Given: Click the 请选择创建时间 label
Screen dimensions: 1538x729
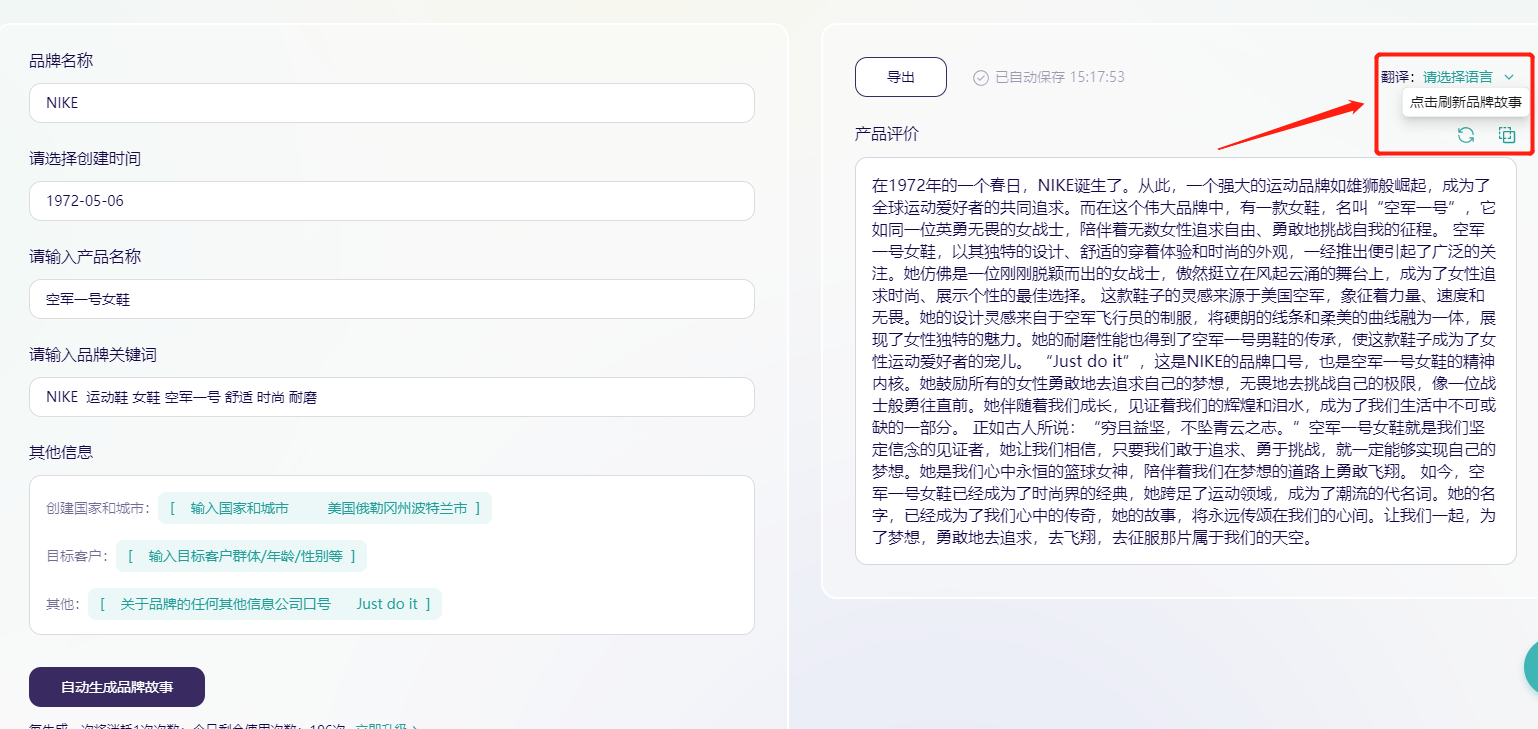Looking at the screenshot, I should tap(85, 159).
